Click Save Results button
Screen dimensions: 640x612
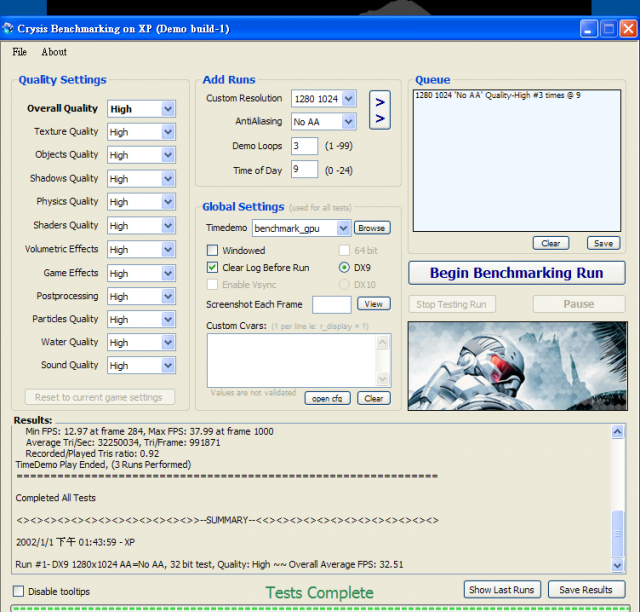click(586, 590)
